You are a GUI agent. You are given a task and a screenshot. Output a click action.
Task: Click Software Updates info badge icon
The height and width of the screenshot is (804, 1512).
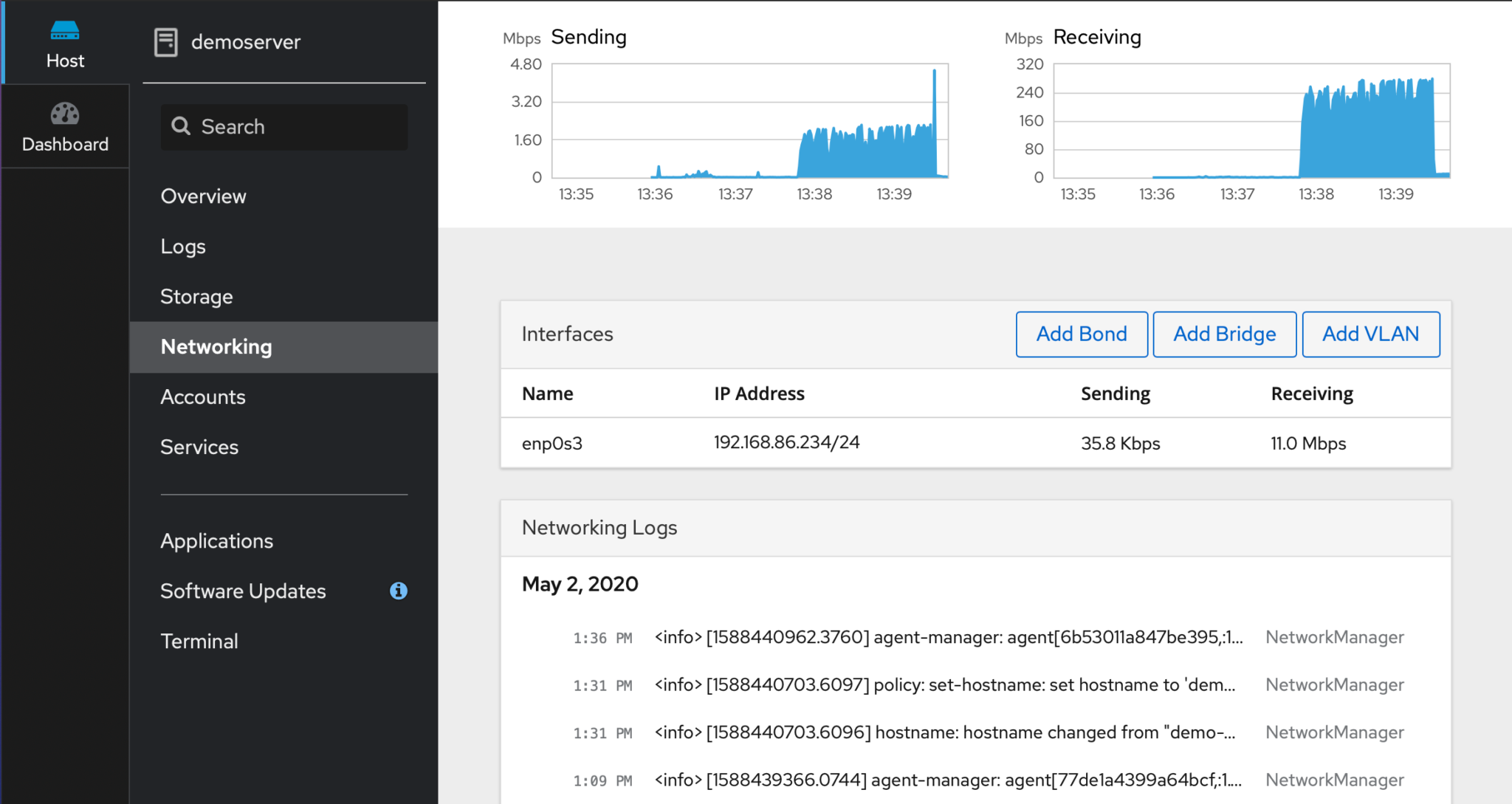click(x=399, y=591)
